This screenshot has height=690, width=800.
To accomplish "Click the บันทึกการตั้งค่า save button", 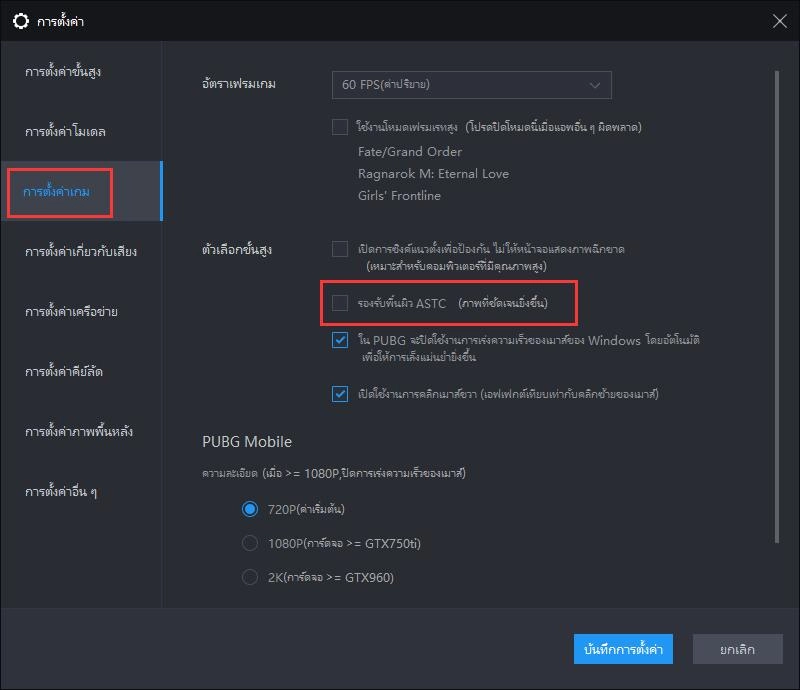I will [x=623, y=649].
